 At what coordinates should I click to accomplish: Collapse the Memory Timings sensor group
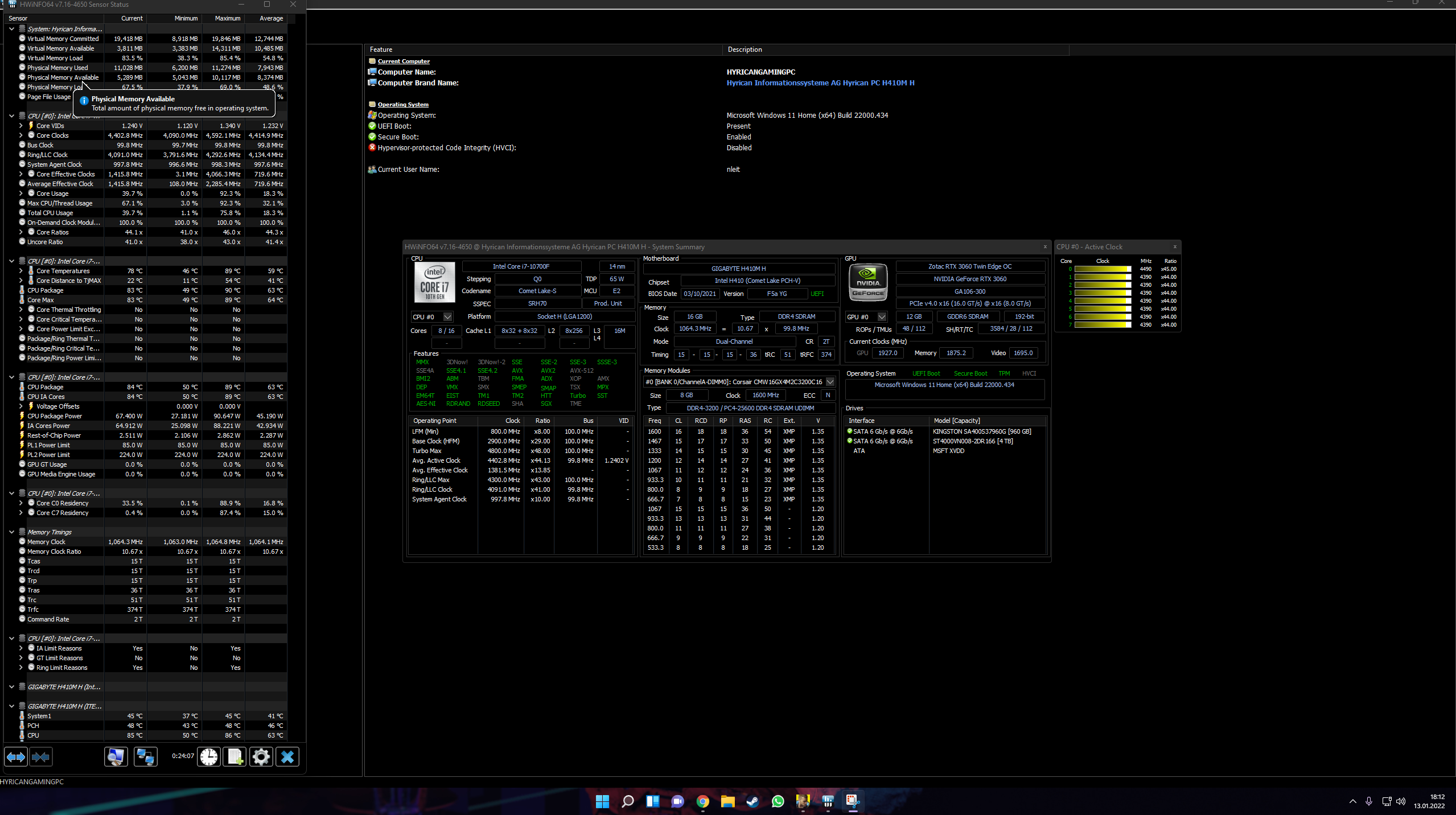pos(11,532)
